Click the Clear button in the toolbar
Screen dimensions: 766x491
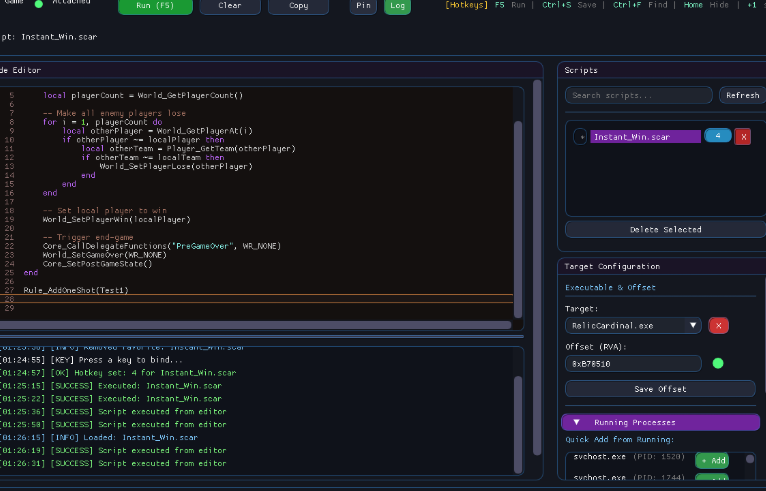pyautogui.click(x=229, y=6)
